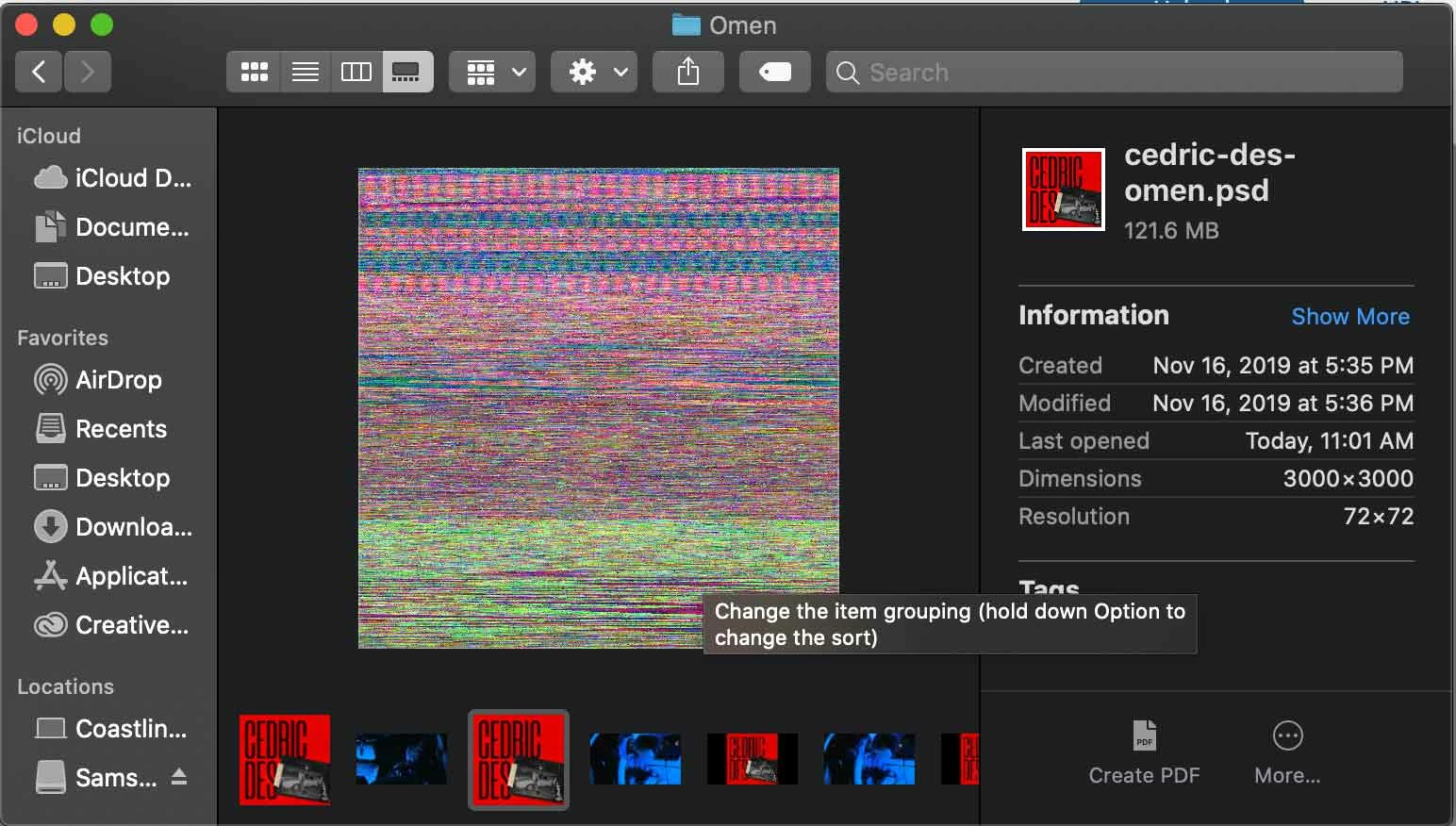Select the fourth thumbnail with blue image

click(x=636, y=759)
